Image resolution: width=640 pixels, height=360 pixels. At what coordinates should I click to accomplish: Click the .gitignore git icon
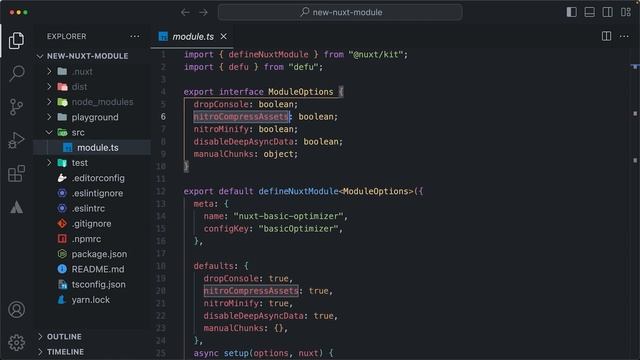click(x=62, y=224)
